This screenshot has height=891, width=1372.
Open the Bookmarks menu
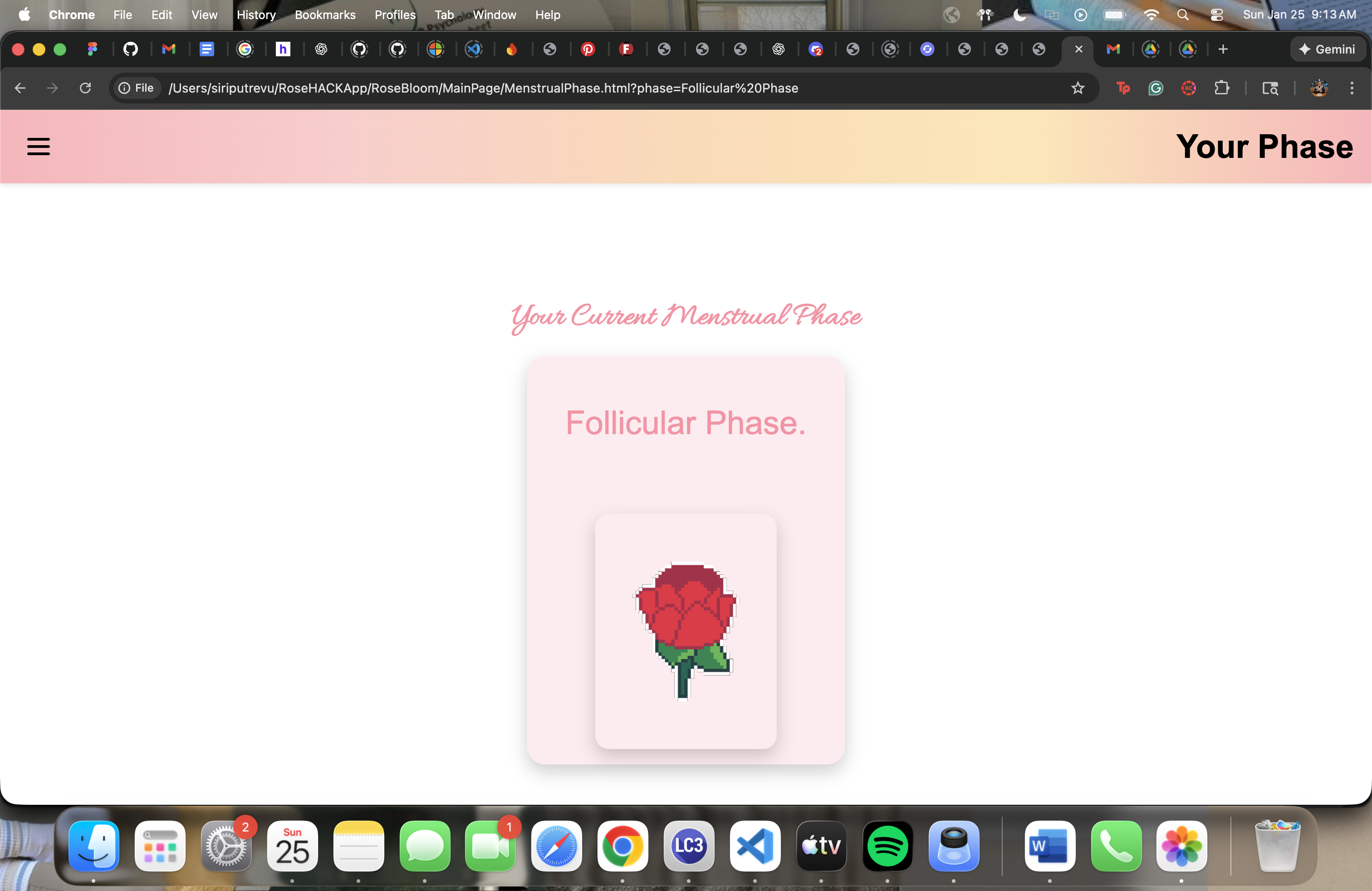pos(324,15)
